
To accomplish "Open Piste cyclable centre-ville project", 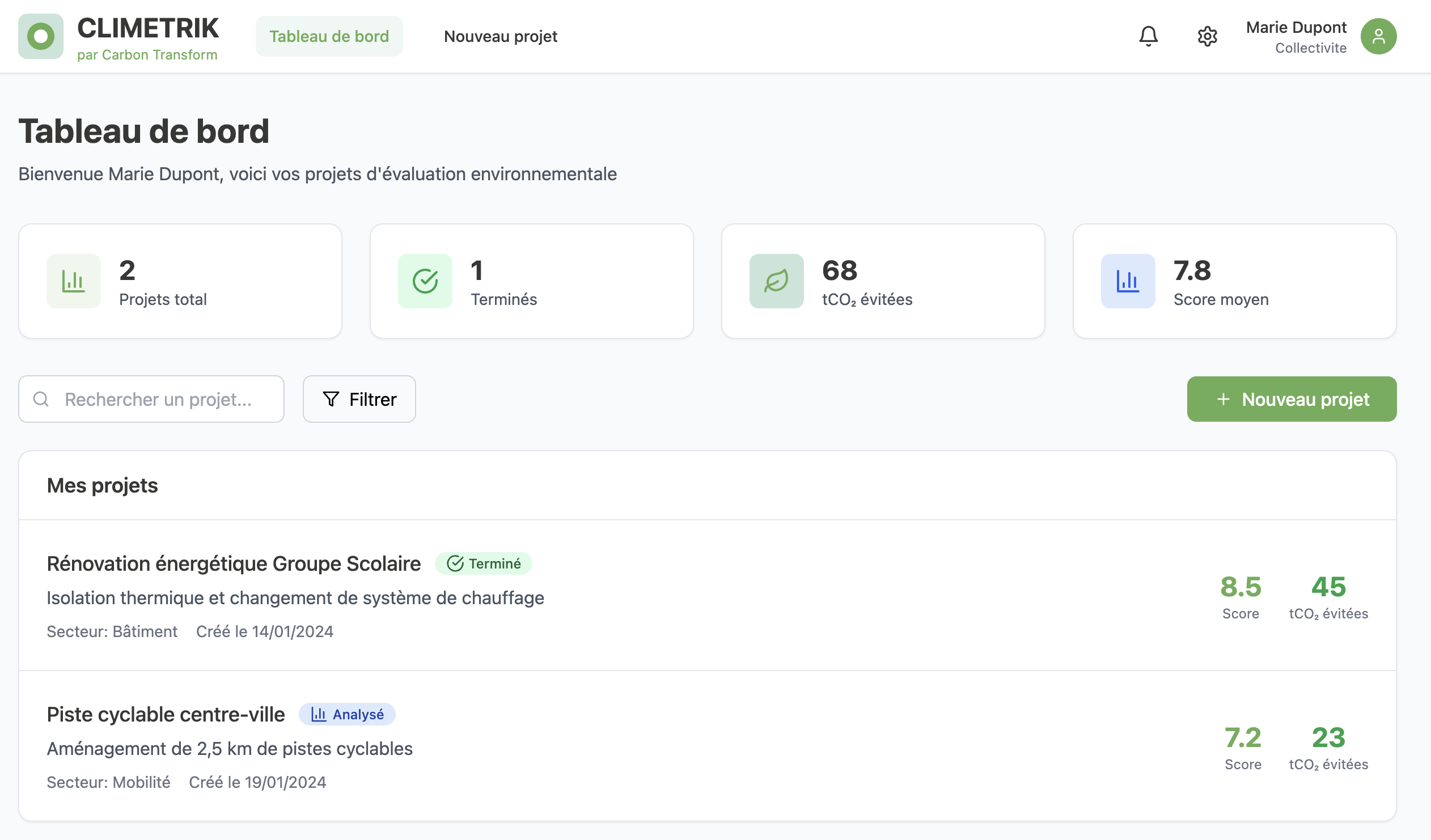I will click(x=165, y=714).
